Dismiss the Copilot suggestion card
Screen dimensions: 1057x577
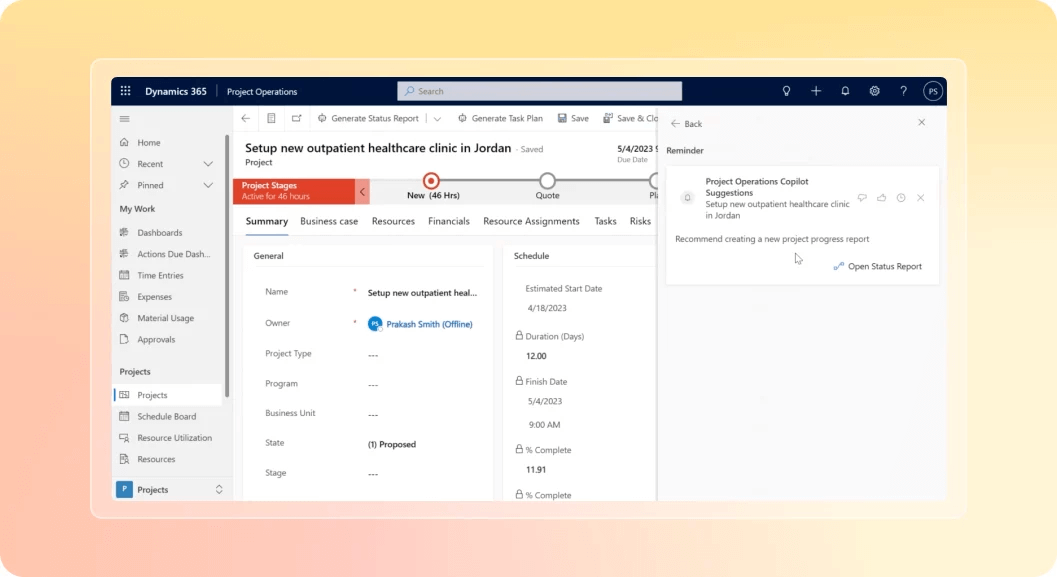[x=920, y=198]
